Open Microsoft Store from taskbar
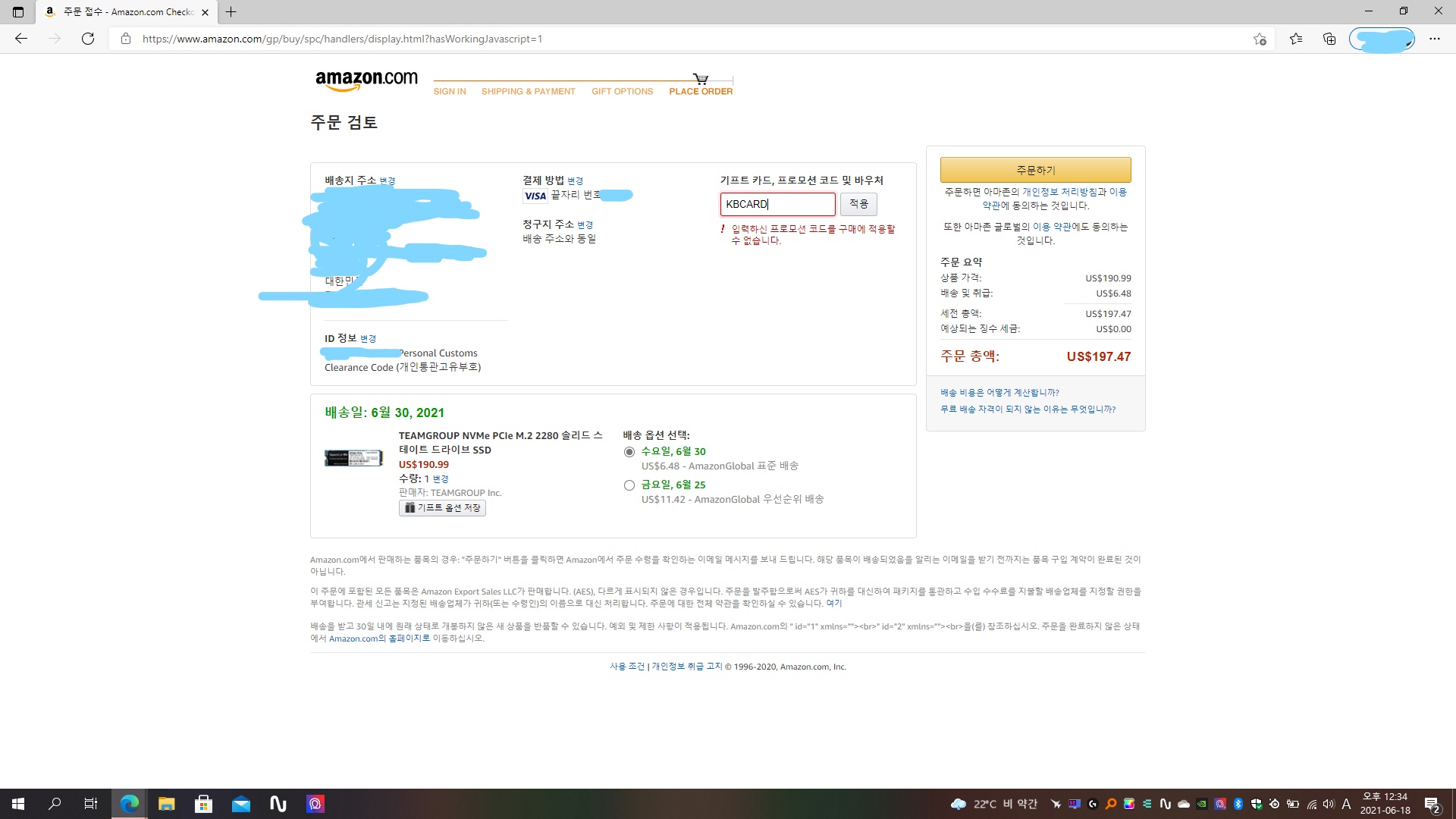The height and width of the screenshot is (819, 1456). click(x=203, y=804)
